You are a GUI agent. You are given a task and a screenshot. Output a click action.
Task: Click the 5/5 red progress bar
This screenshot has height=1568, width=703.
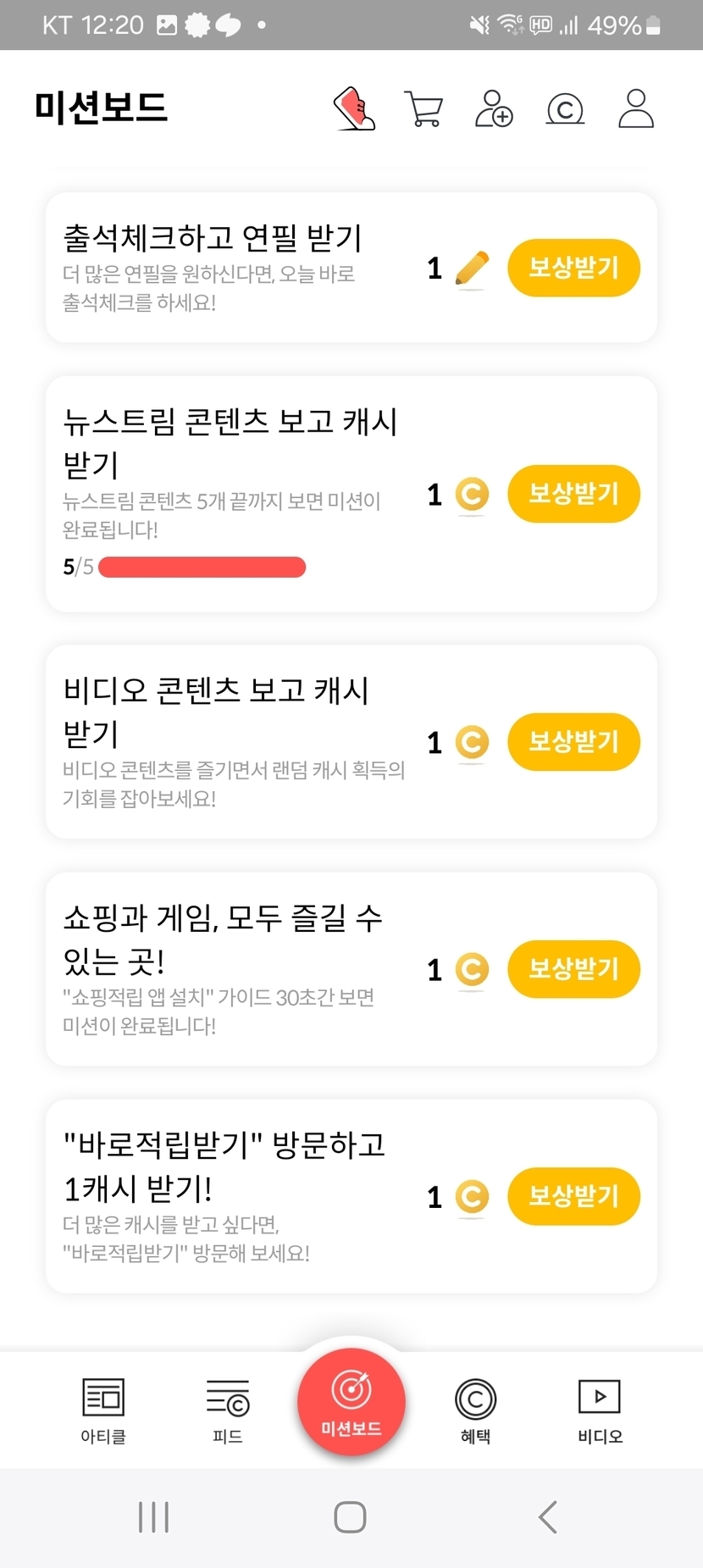[x=202, y=567]
